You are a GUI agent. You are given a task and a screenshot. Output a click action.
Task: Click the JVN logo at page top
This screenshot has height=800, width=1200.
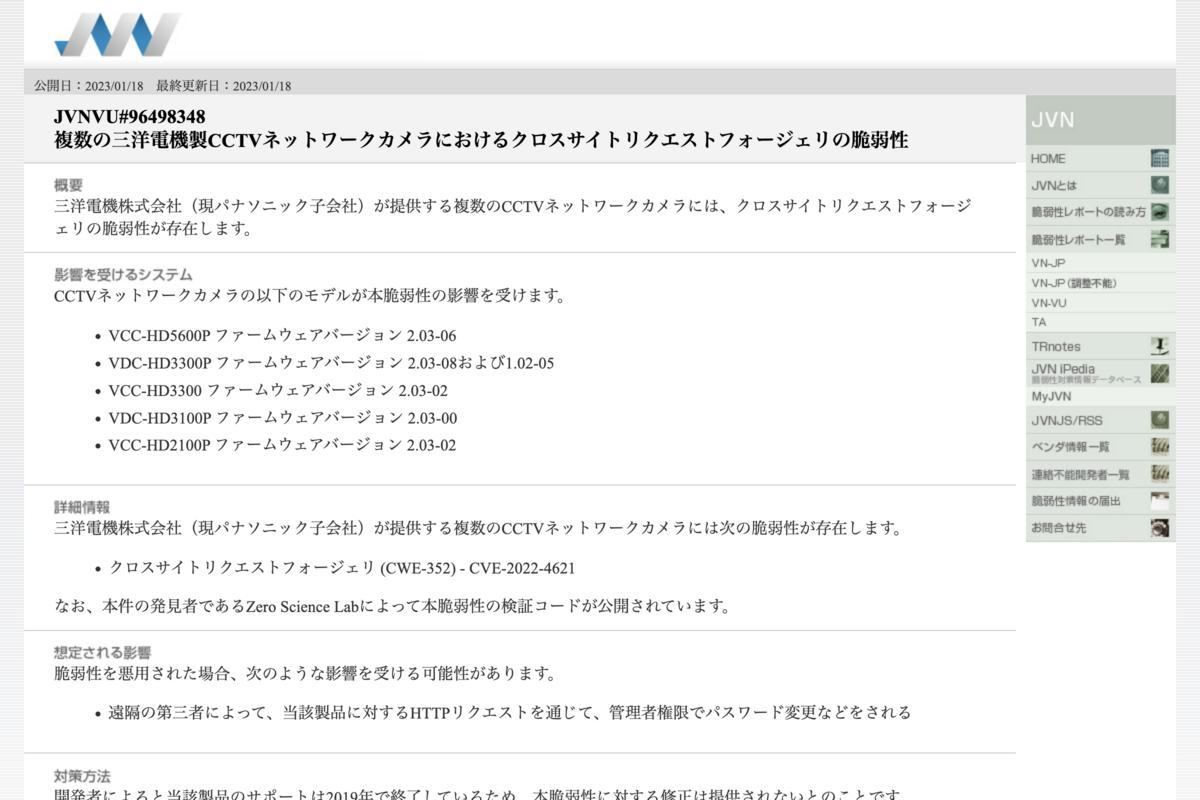(118, 34)
